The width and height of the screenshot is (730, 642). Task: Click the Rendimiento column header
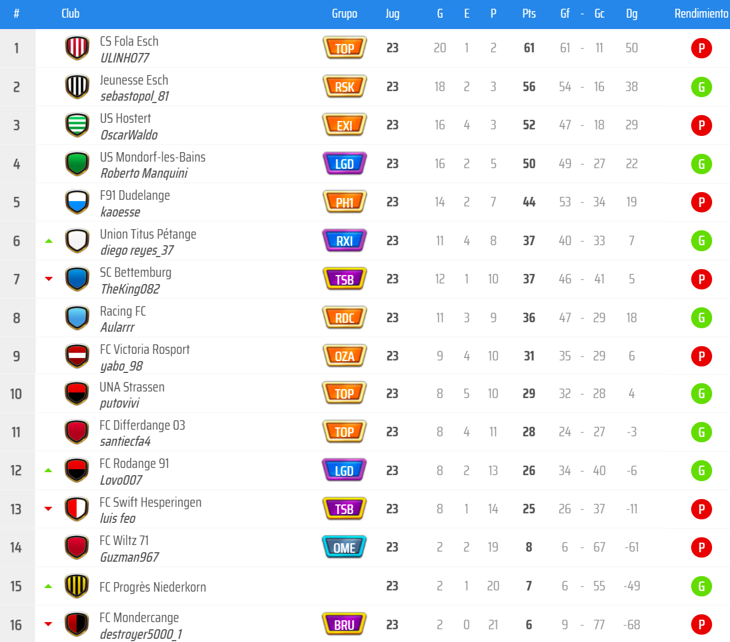(702, 14)
